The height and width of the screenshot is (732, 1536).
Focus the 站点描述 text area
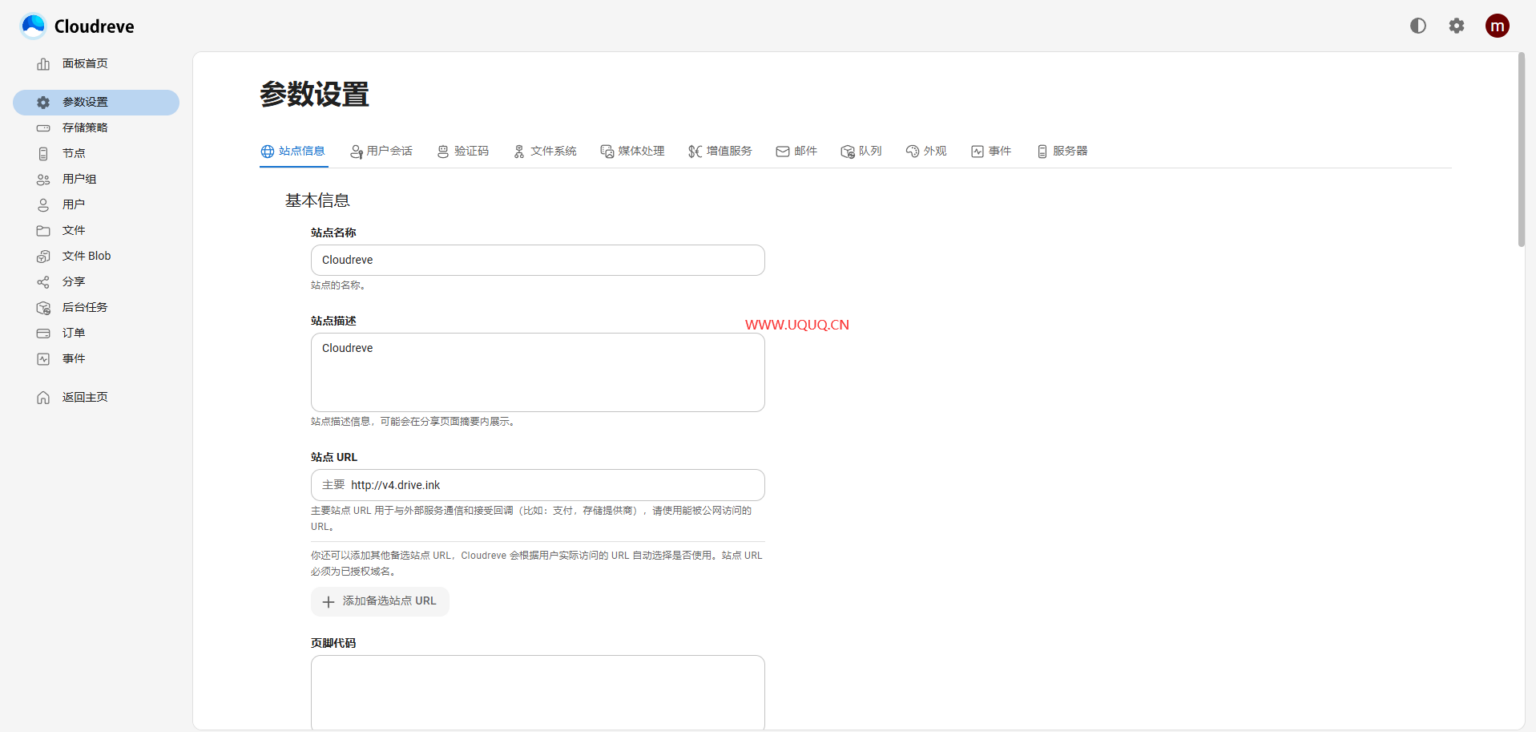pyautogui.click(x=538, y=372)
